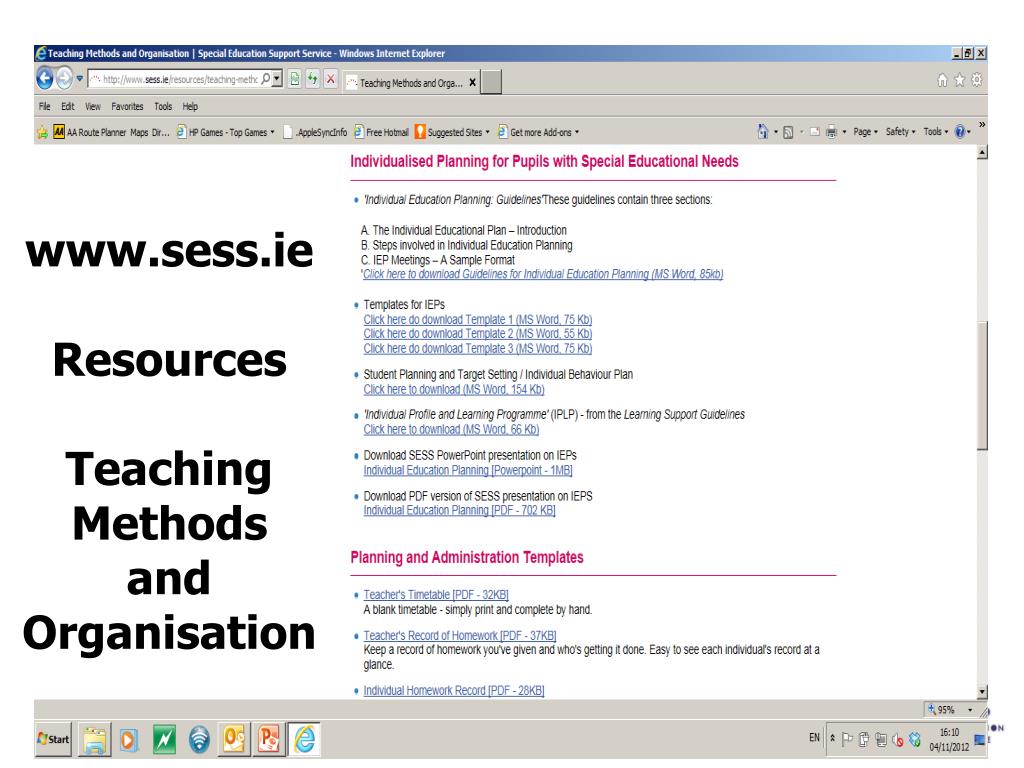
Task: Open the Edit menu
Action: point(67,106)
